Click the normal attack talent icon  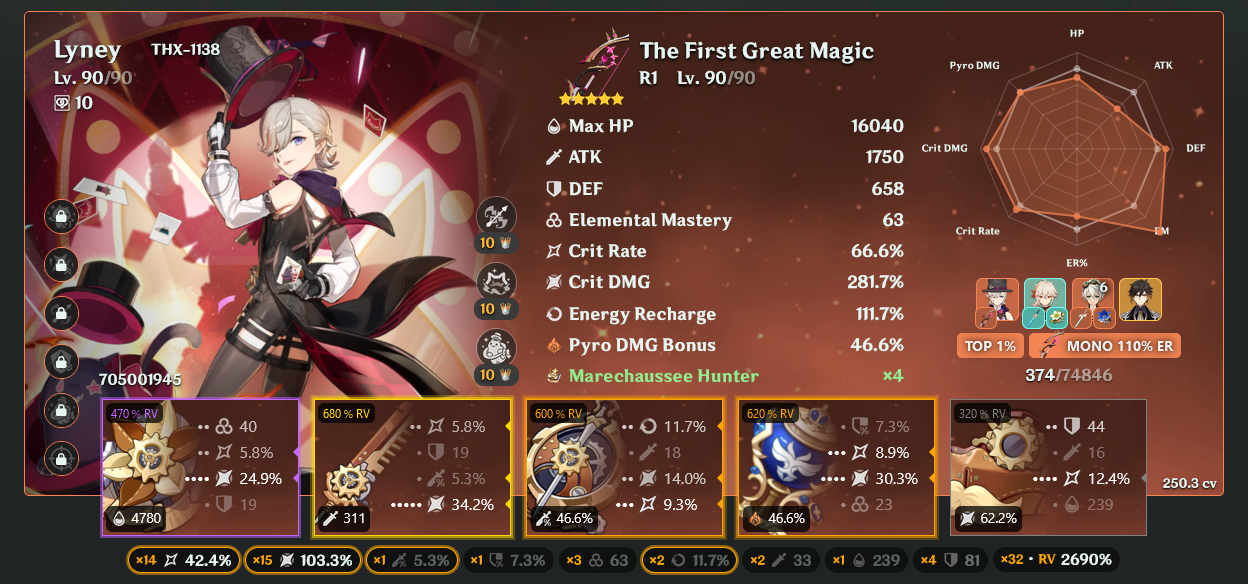click(496, 214)
